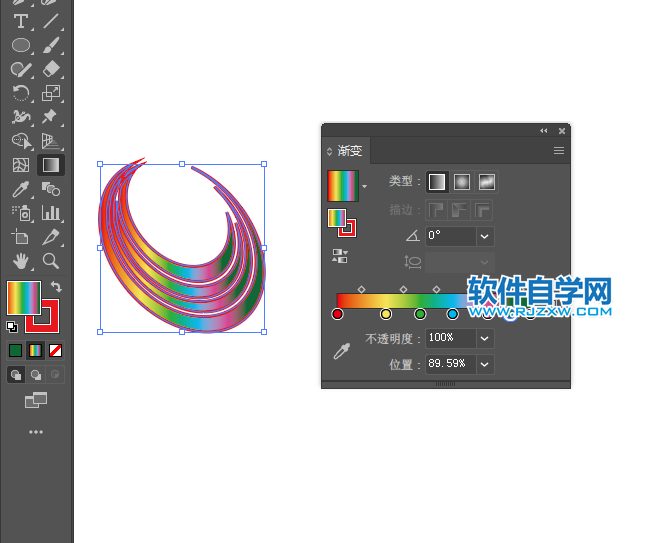Screen dimensions: 660x543
Task: Select the Column Graph tool
Action: [51, 213]
